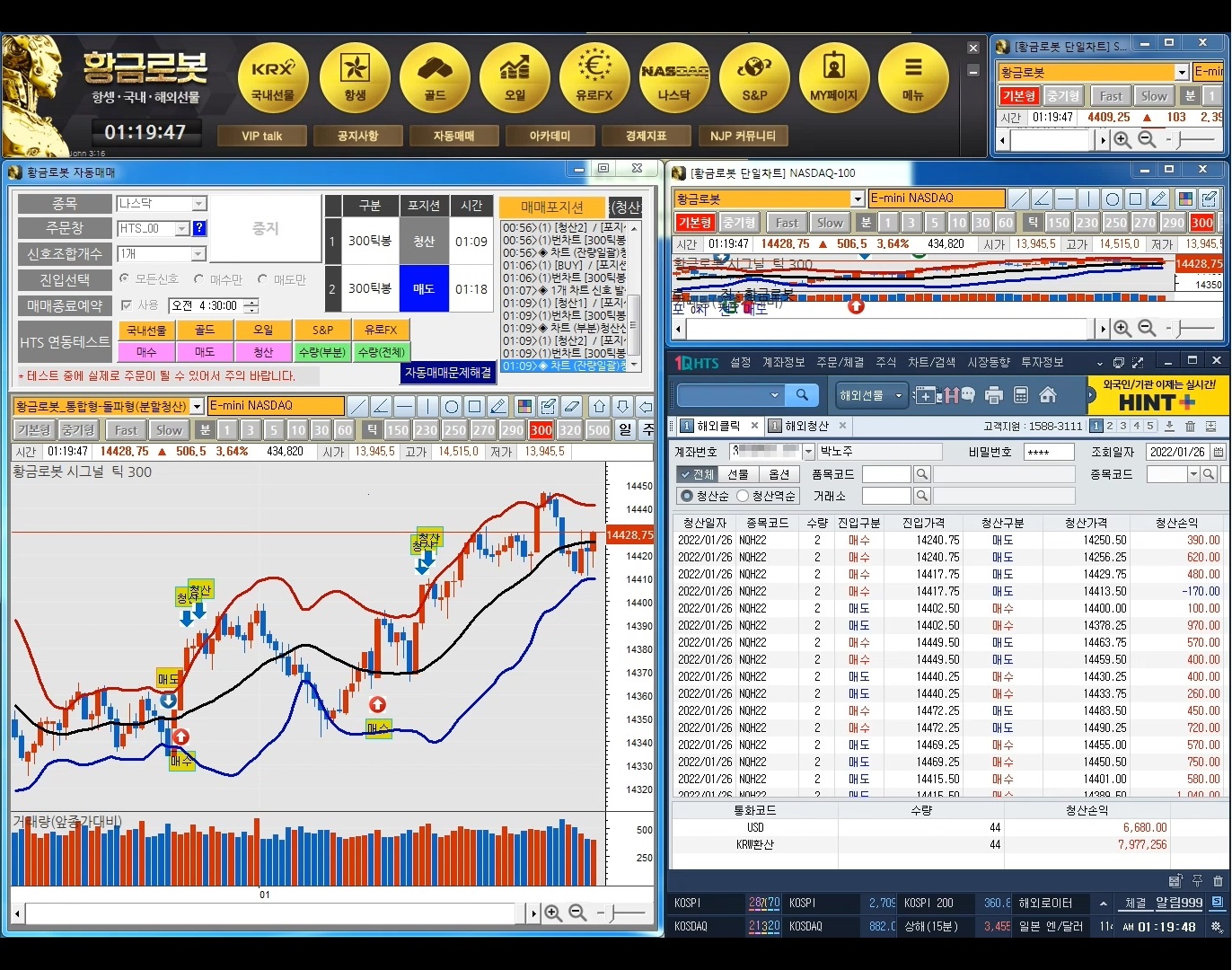Image resolution: width=1232 pixels, height=970 pixels.
Task: Toggle 전체 filter button
Action: (x=697, y=474)
